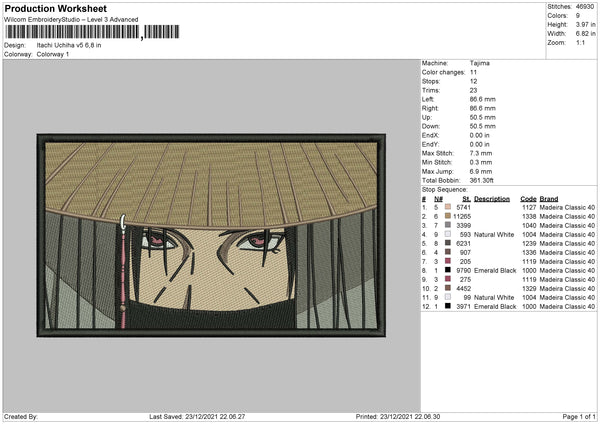Click brown swatch in stop row 6 (907)
The image size is (600, 424).
pos(448,252)
